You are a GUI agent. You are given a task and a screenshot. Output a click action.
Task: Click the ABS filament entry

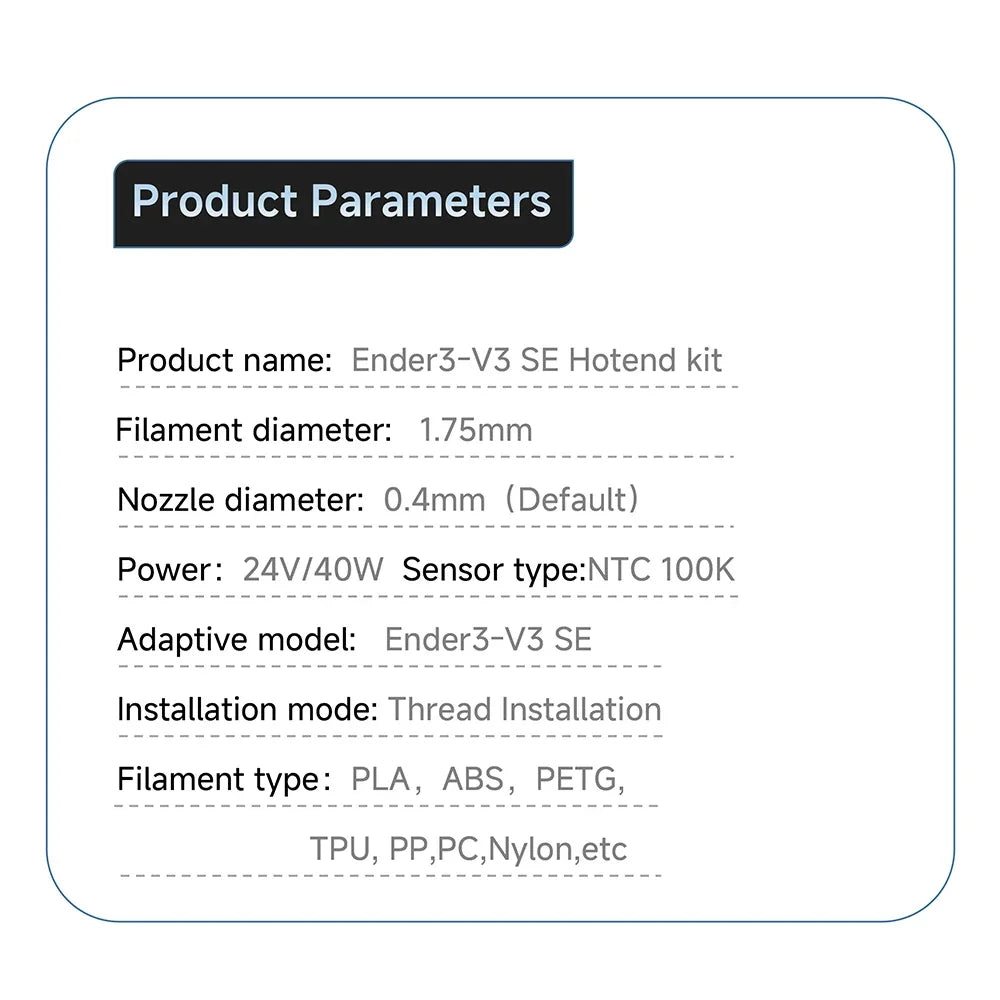473,779
